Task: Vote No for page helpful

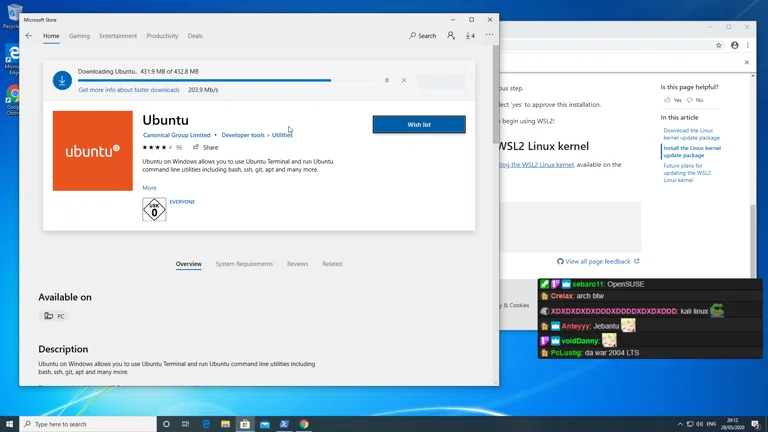Action: (x=695, y=100)
